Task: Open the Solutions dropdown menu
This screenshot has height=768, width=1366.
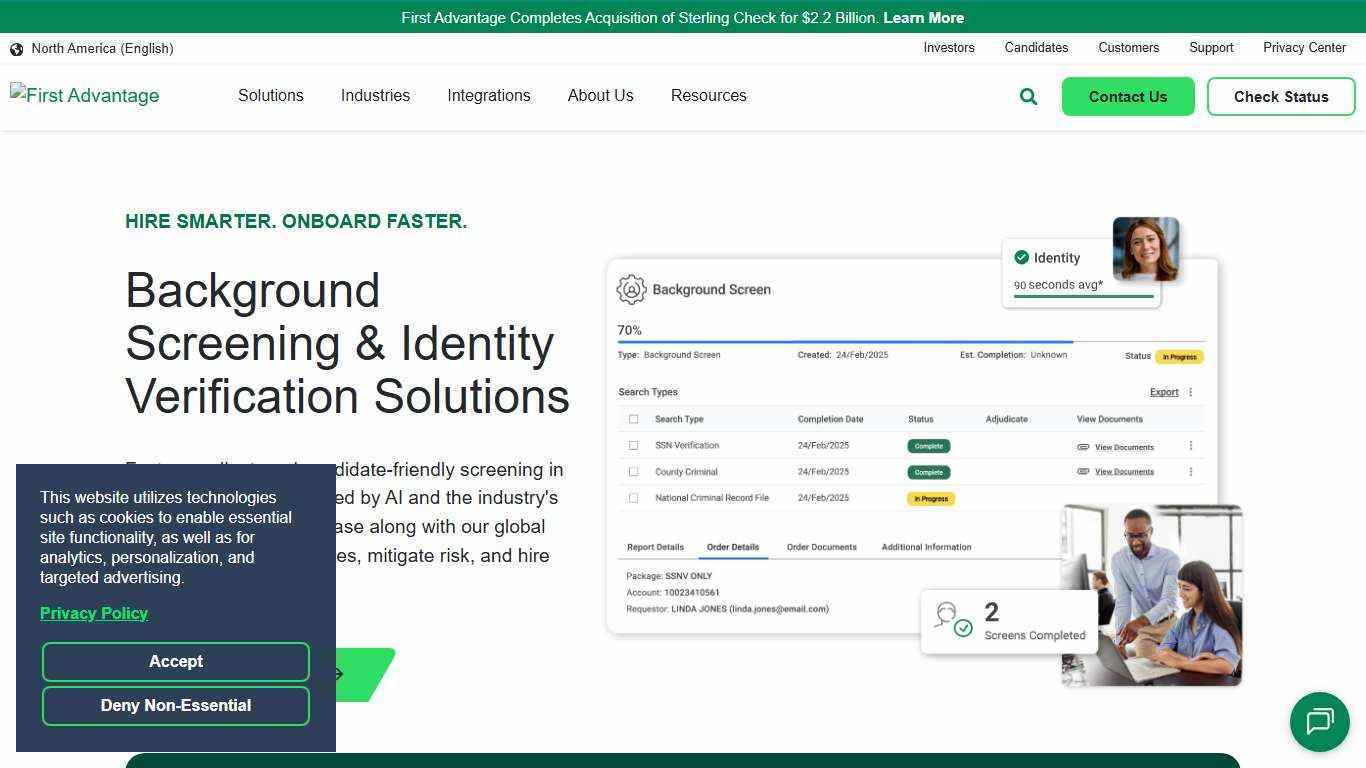Action: point(270,96)
